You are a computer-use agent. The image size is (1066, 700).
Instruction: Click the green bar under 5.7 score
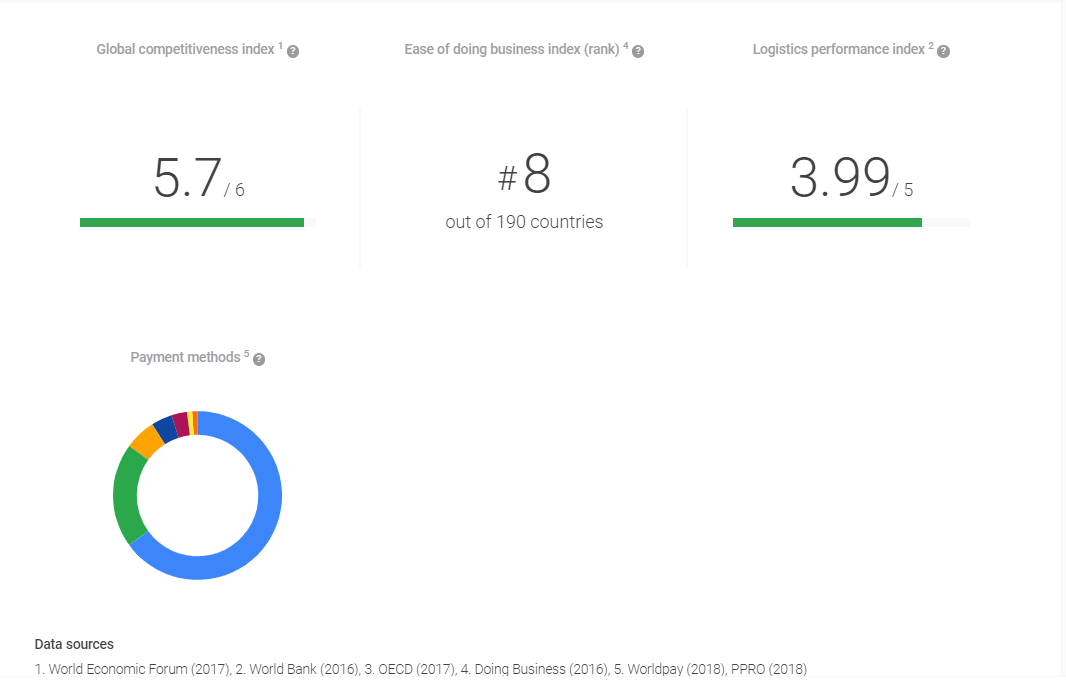point(191,222)
